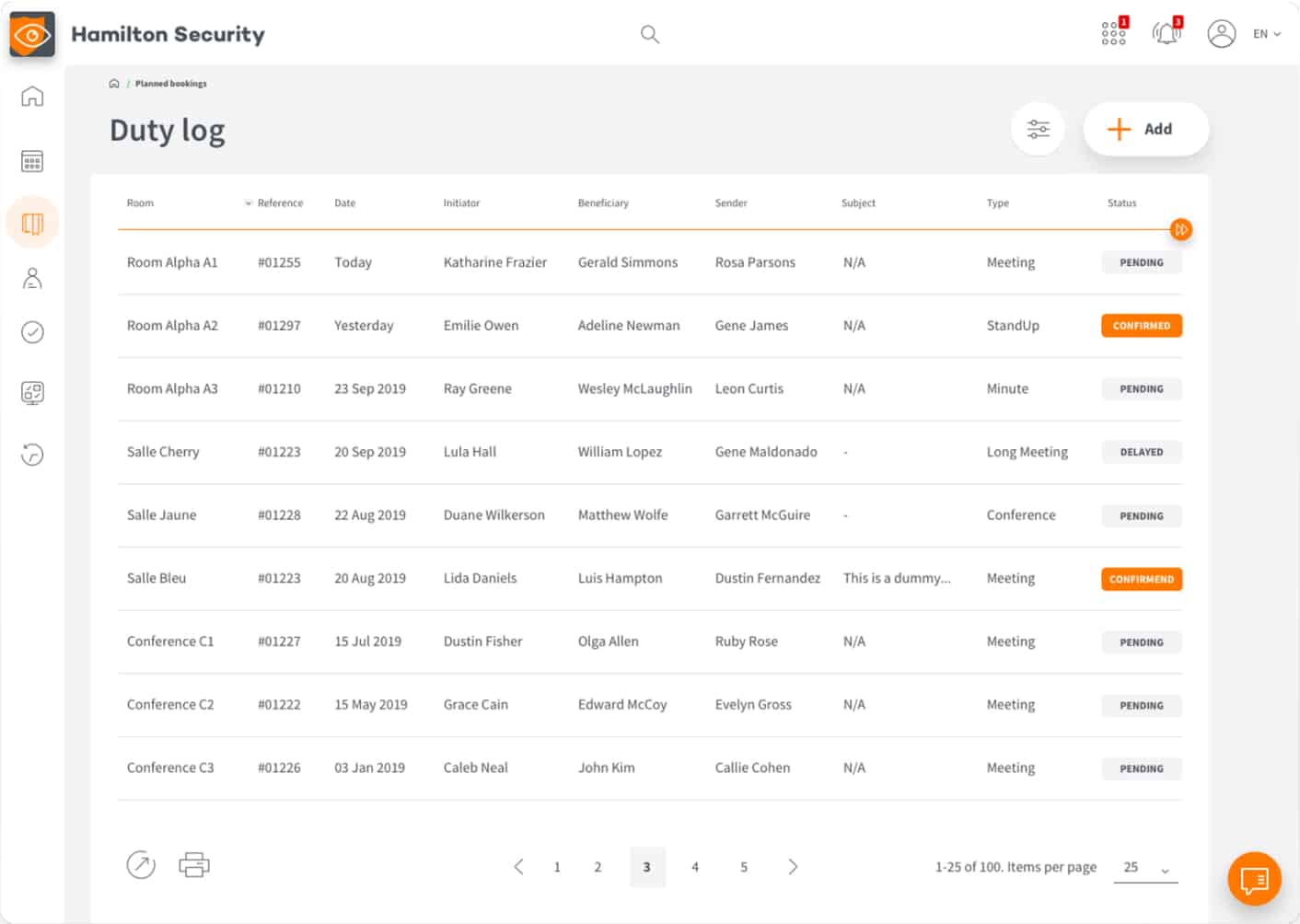Open items per page dropdown 25
The height and width of the screenshot is (924, 1300).
coord(1145,868)
